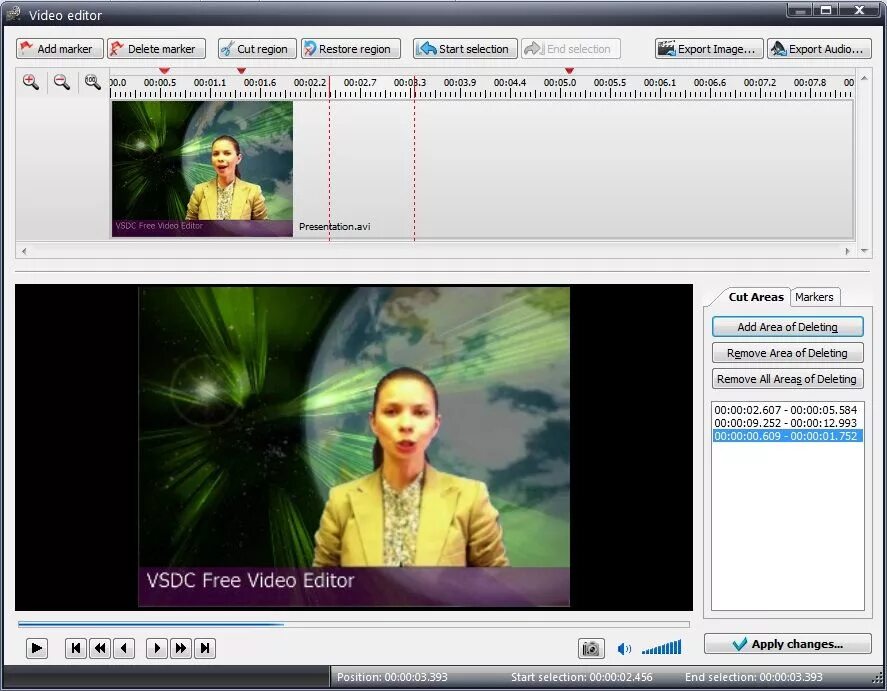Take a snapshot with camera icon
Image resolution: width=887 pixels, height=691 pixels.
591,649
